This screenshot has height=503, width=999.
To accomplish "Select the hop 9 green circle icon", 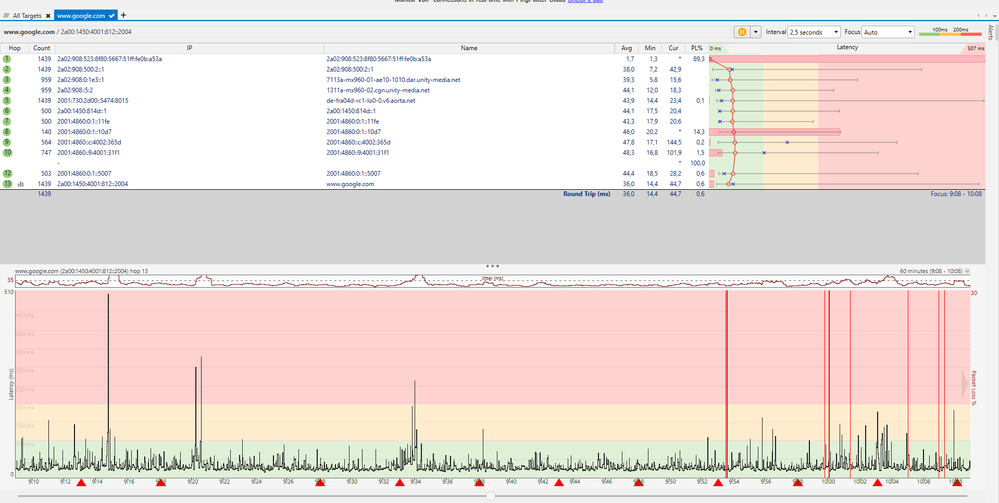I will [x=7, y=142].
